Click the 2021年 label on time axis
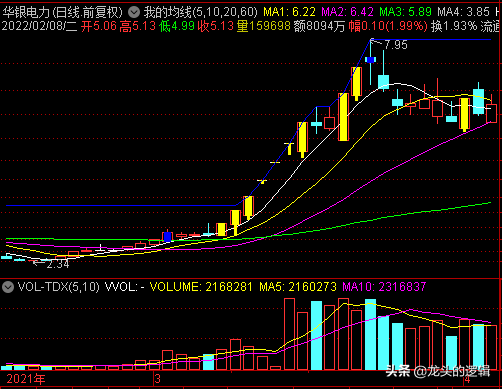502x389 pixels. 26,379
